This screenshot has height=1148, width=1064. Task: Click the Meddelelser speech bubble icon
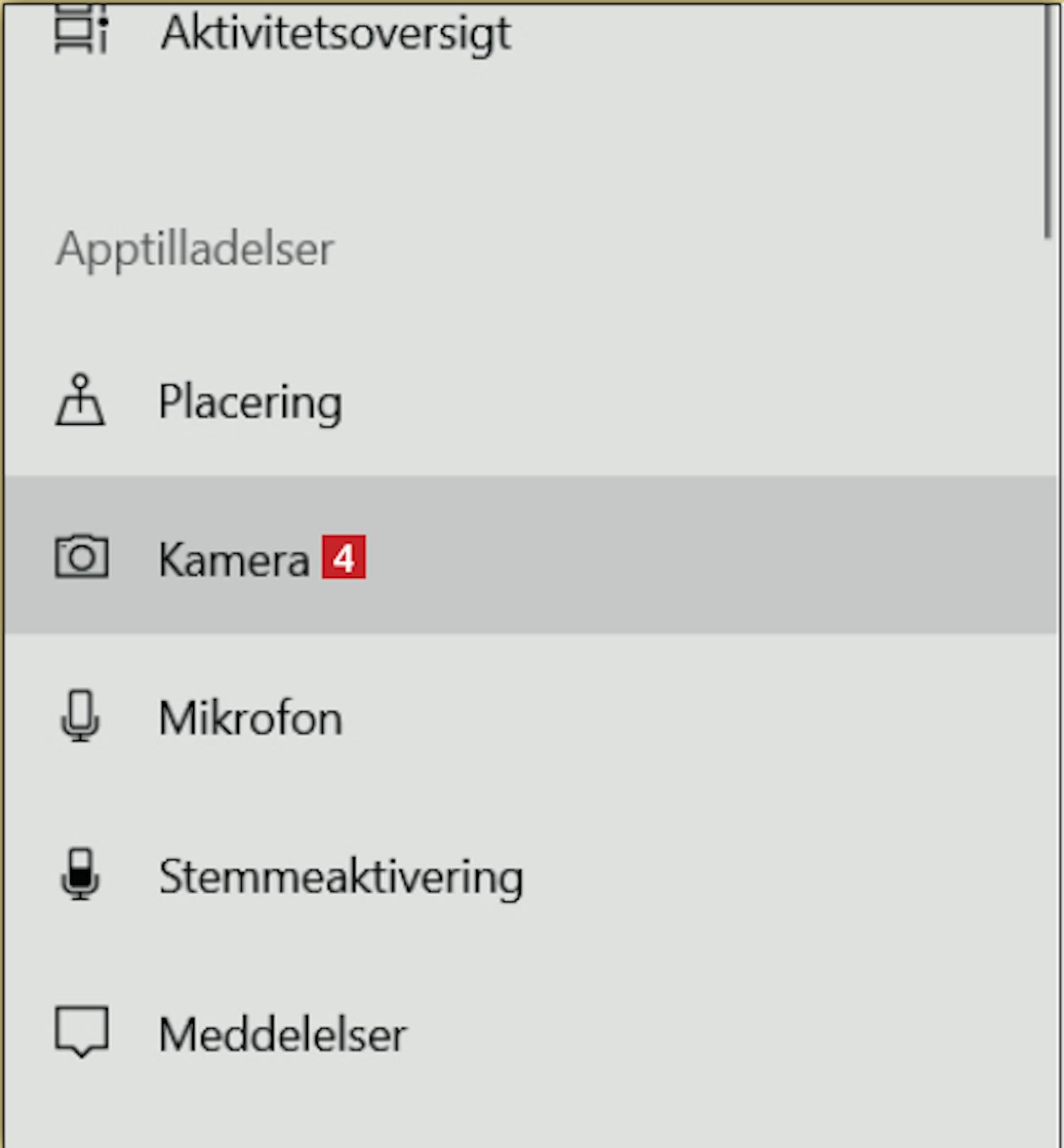click(82, 1032)
